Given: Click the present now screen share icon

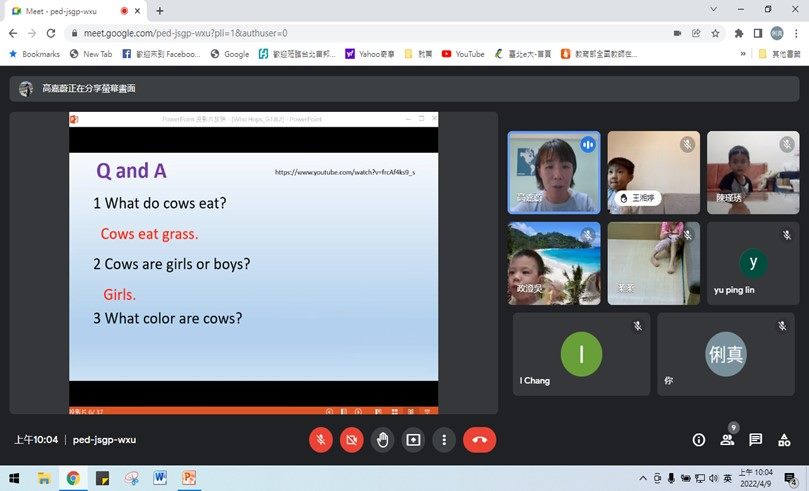Looking at the screenshot, I should point(413,440).
